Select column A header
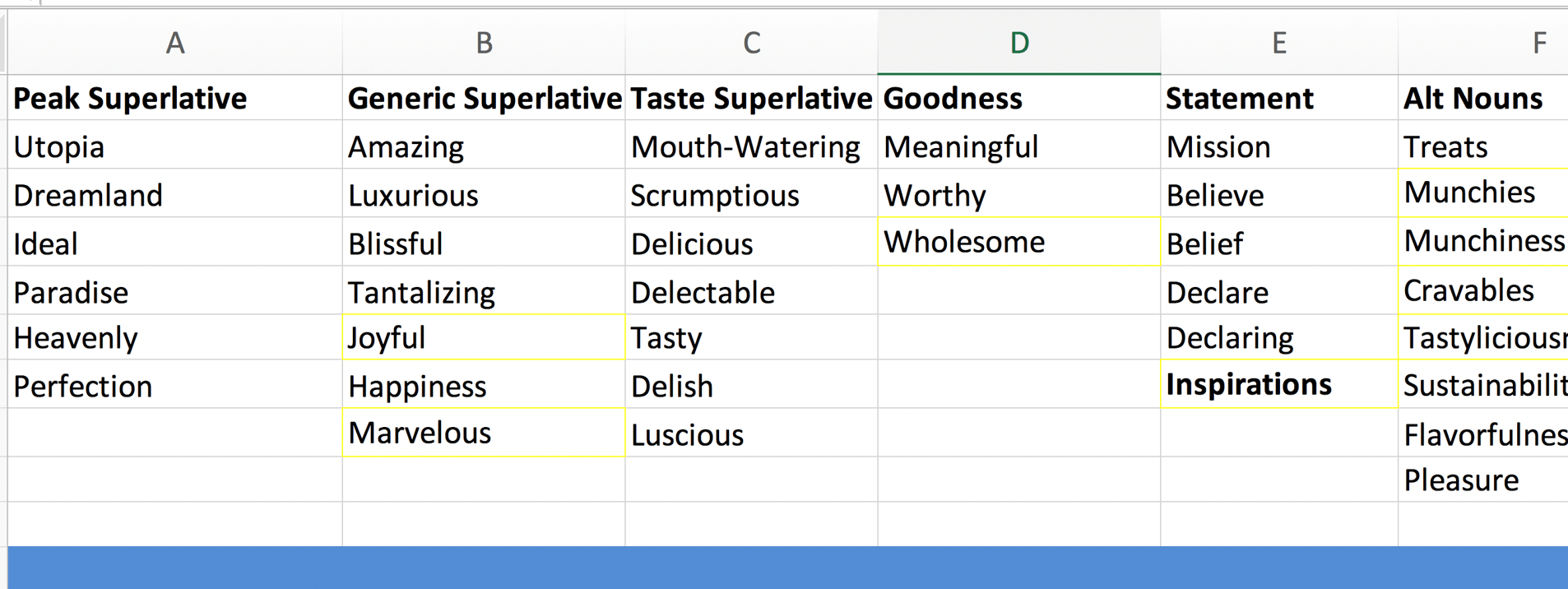The height and width of the screenshot is (589, 1568). 175,42
